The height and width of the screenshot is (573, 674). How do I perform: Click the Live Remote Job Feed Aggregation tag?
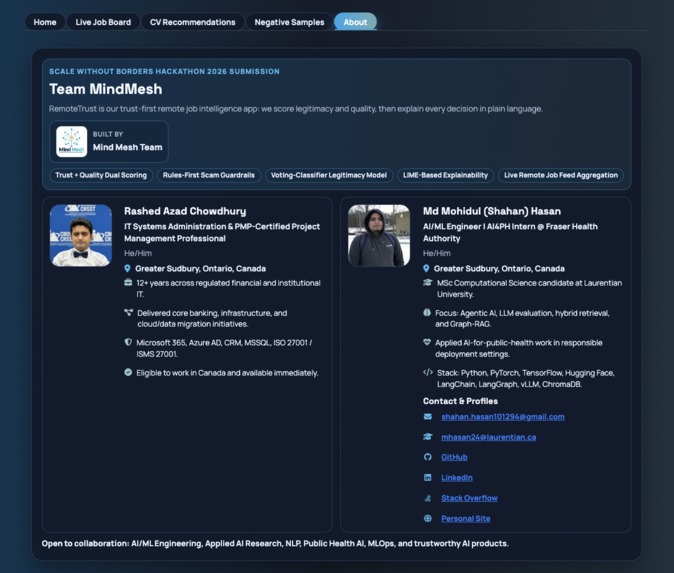point(561,175)
